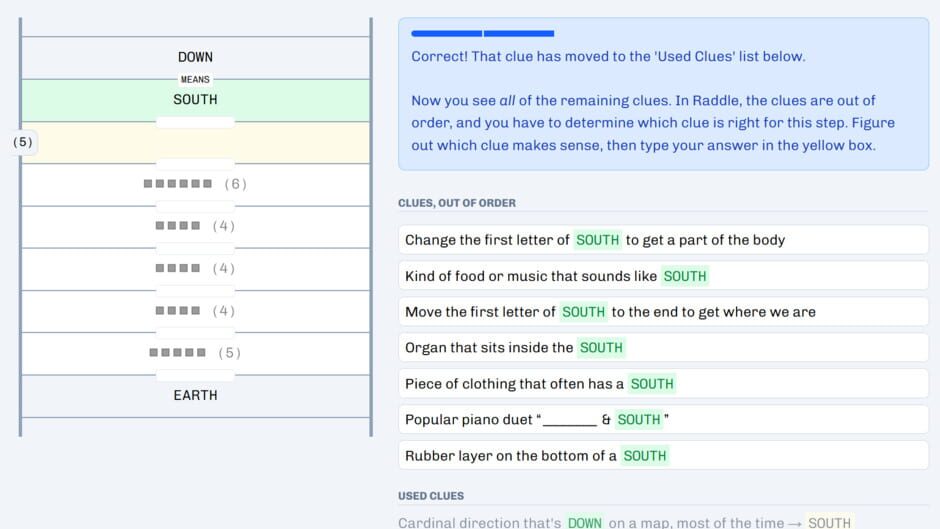Choose the 'Popular piano duet' clue
940x529 pixels.
[663, 420]
